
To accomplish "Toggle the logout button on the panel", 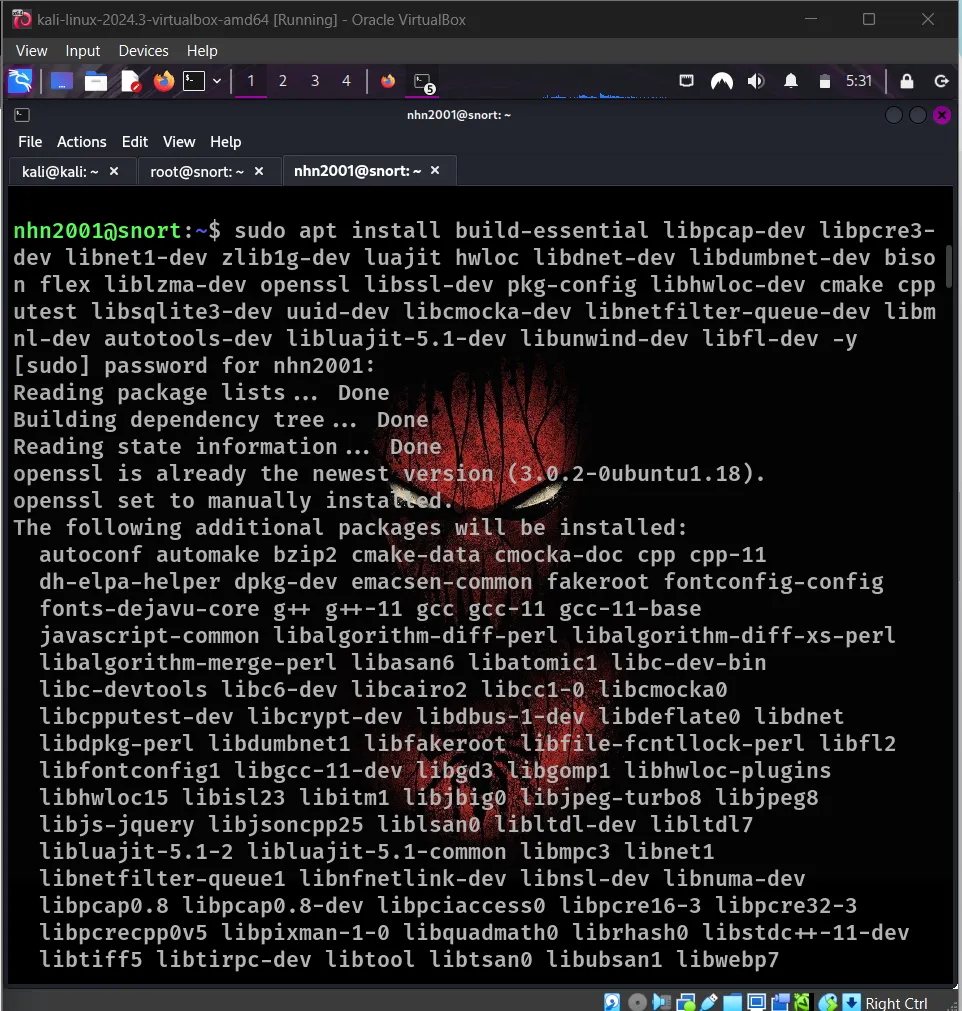I will click(x=941, y=82).
